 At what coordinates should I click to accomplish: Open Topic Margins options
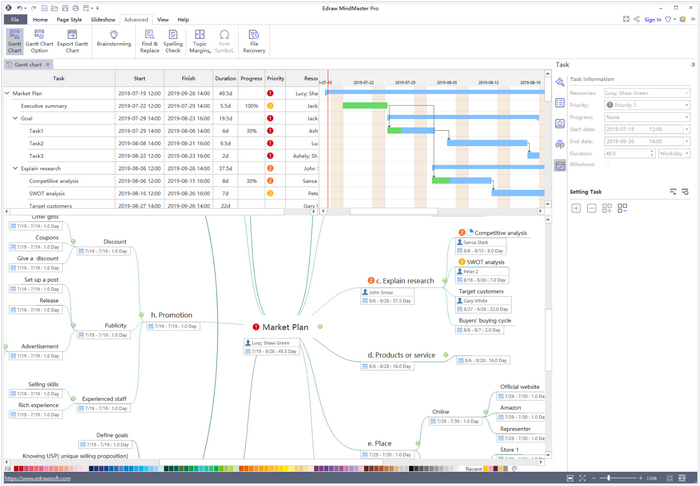click(200, 41)
